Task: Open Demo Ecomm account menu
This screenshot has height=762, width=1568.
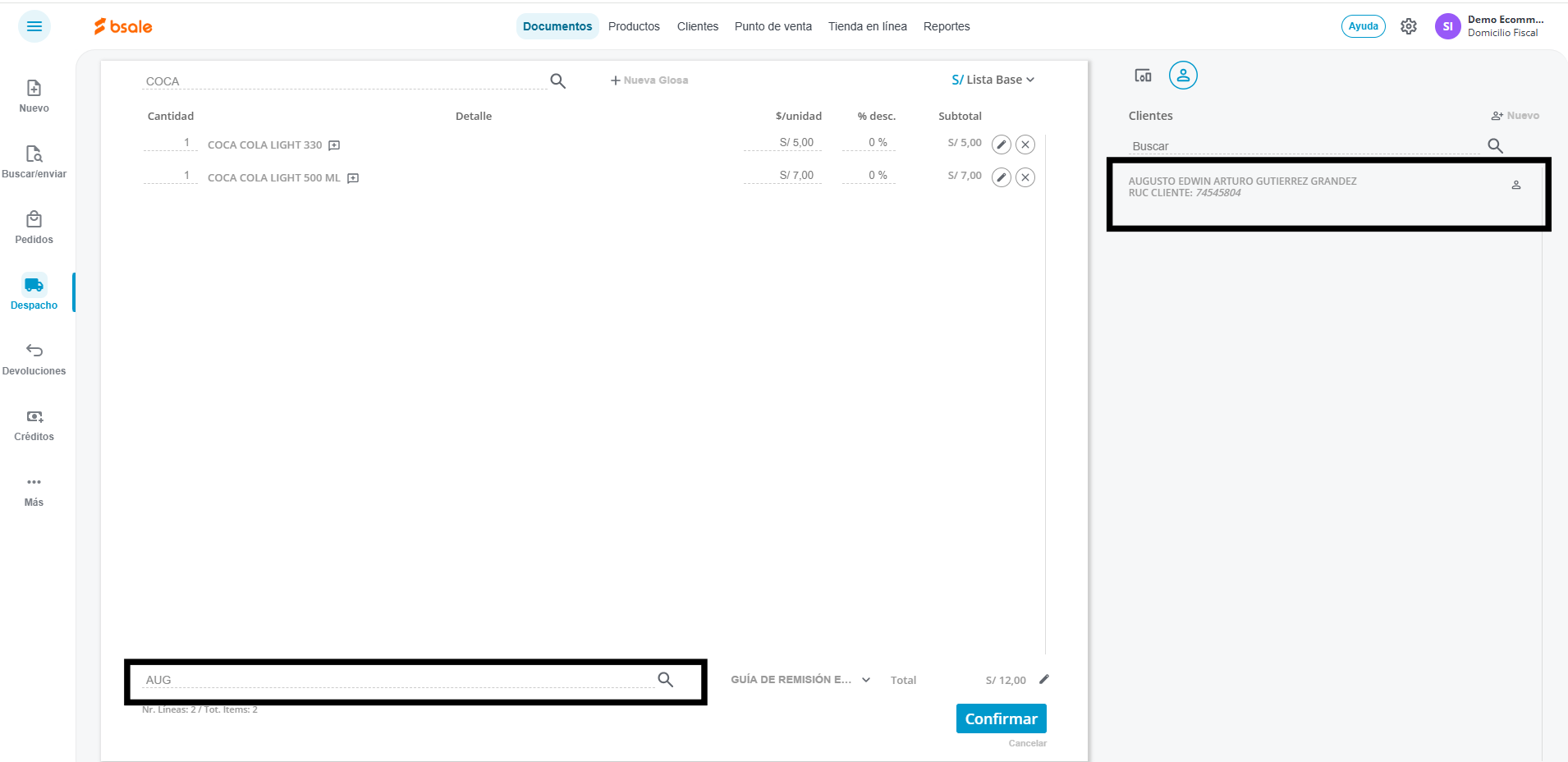Action: [1506, 26]
